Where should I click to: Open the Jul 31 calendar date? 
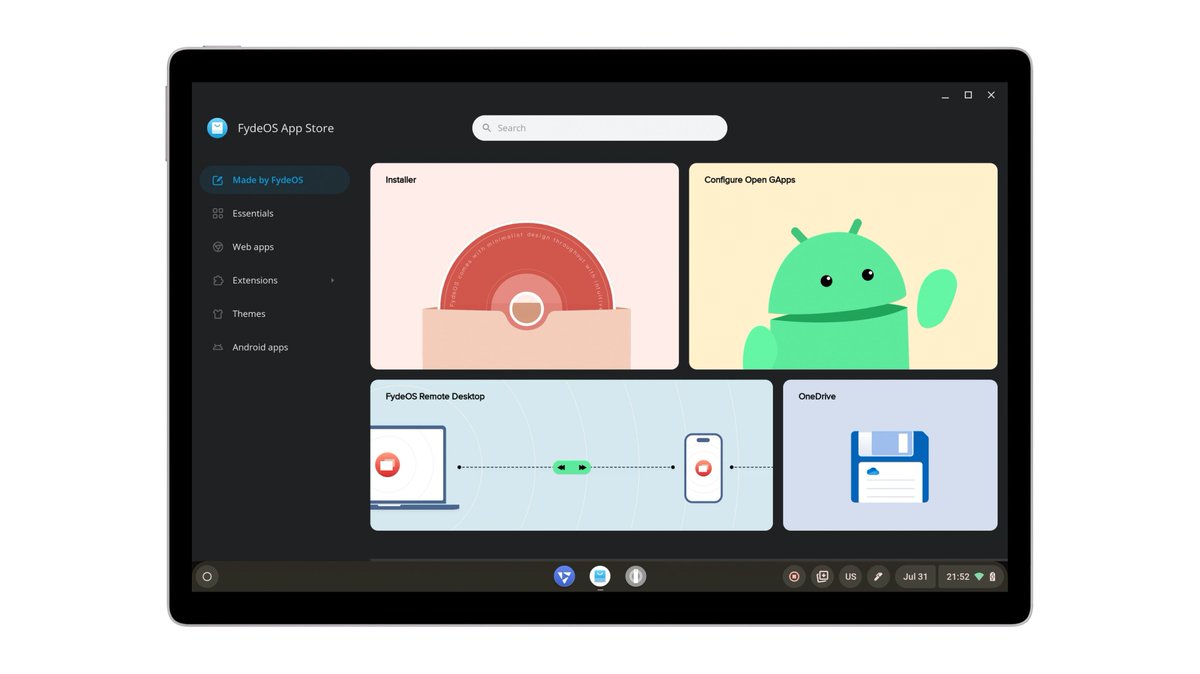(x=915, y=576)
